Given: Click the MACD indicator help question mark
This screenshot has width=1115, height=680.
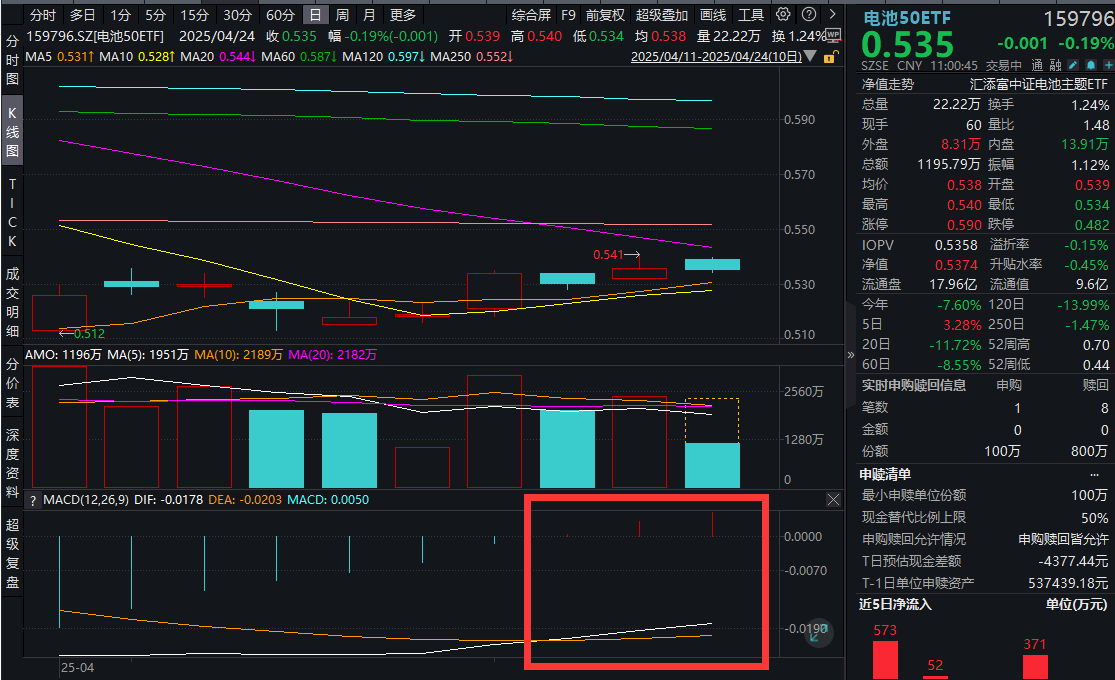Looking at the screenshot, I should (32, 500).
